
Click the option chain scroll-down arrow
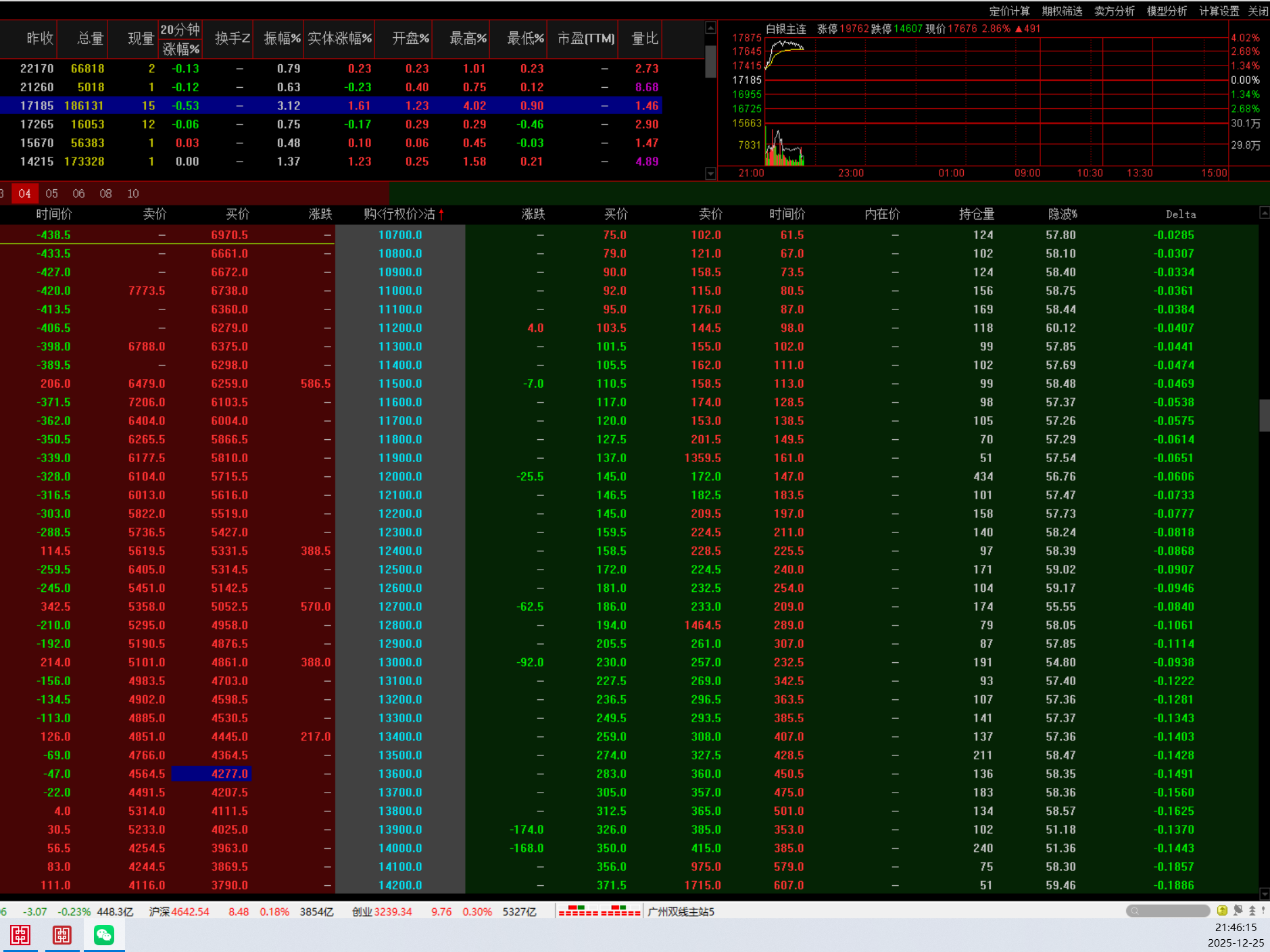(1264, 893)
